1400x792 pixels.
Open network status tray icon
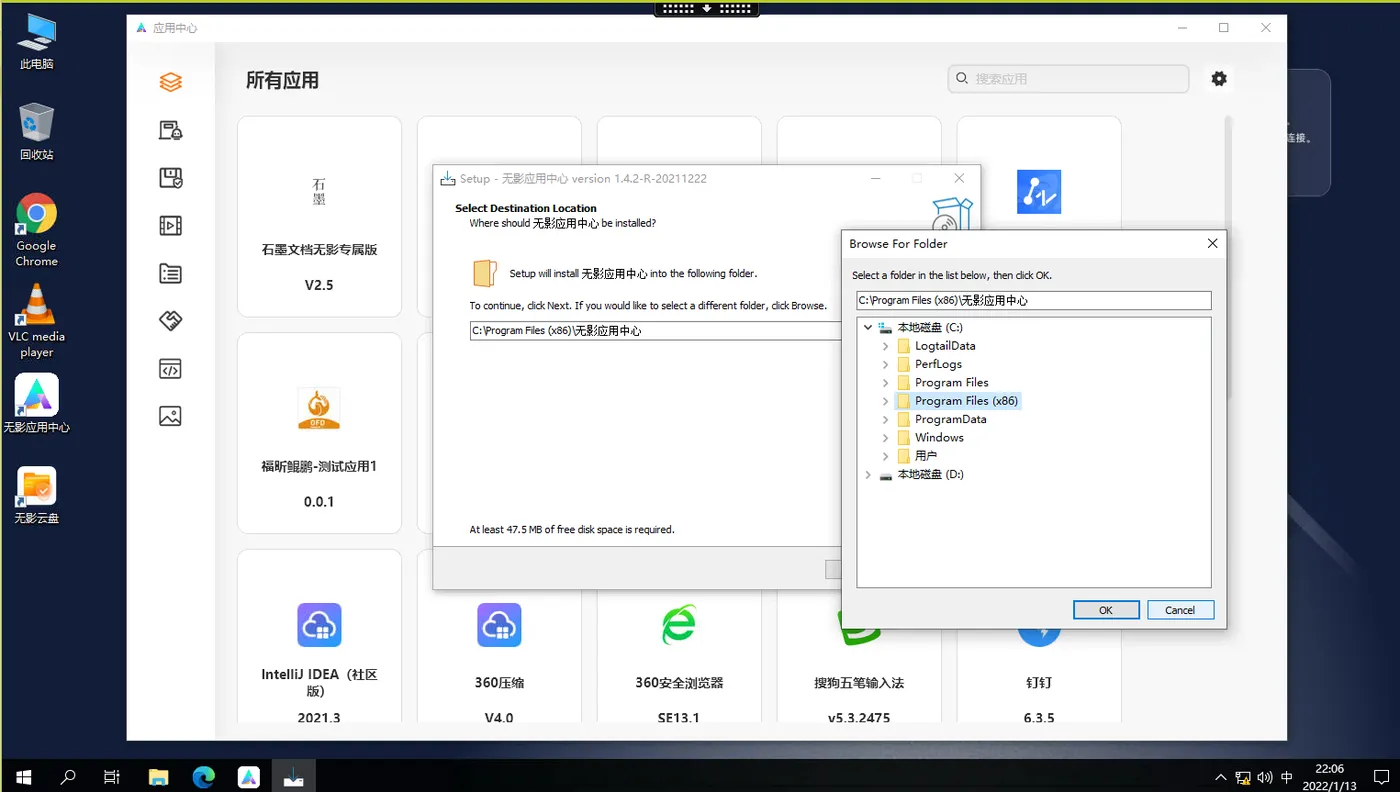pyautogui.click(x=1243, y=777)
